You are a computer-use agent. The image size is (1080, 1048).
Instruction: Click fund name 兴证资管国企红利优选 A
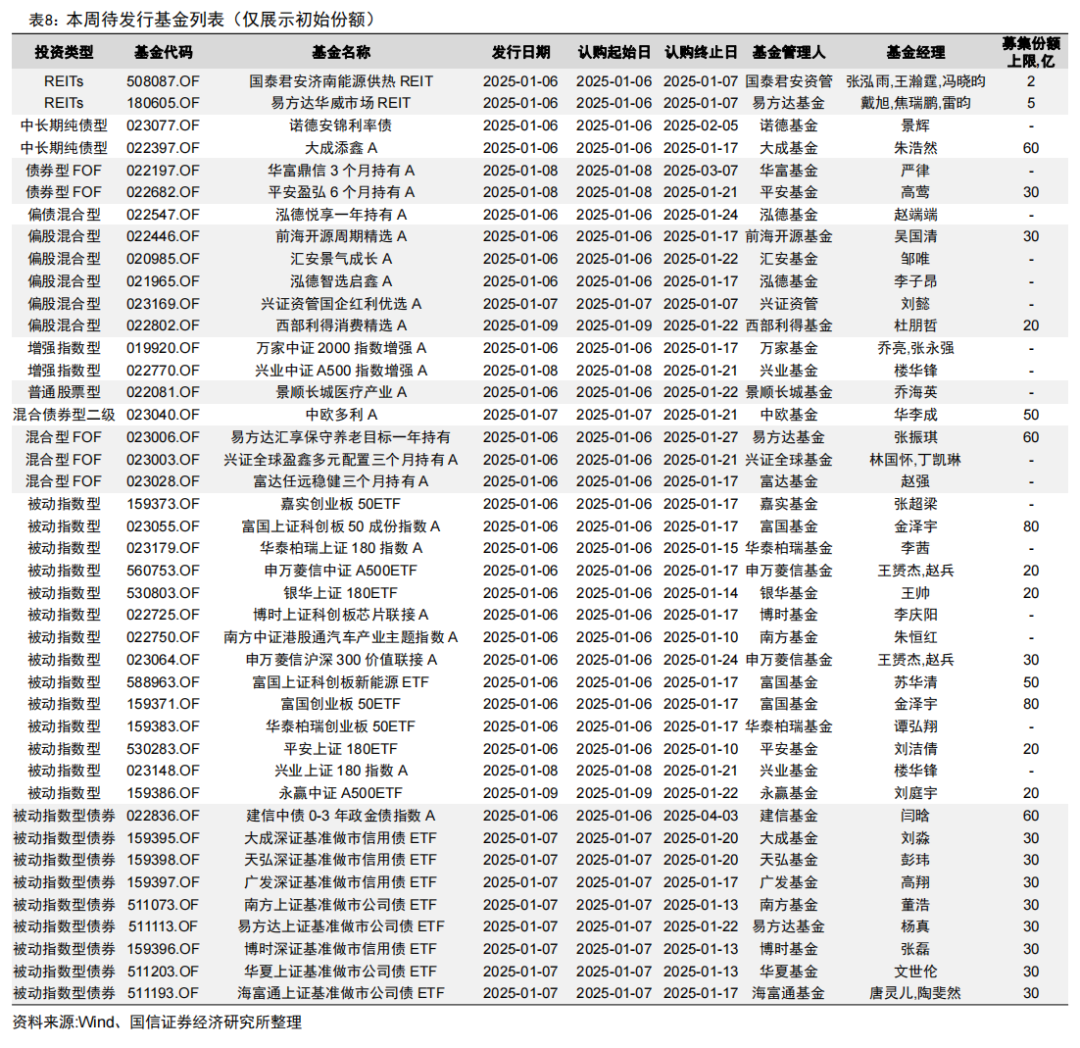pos(341,304)
